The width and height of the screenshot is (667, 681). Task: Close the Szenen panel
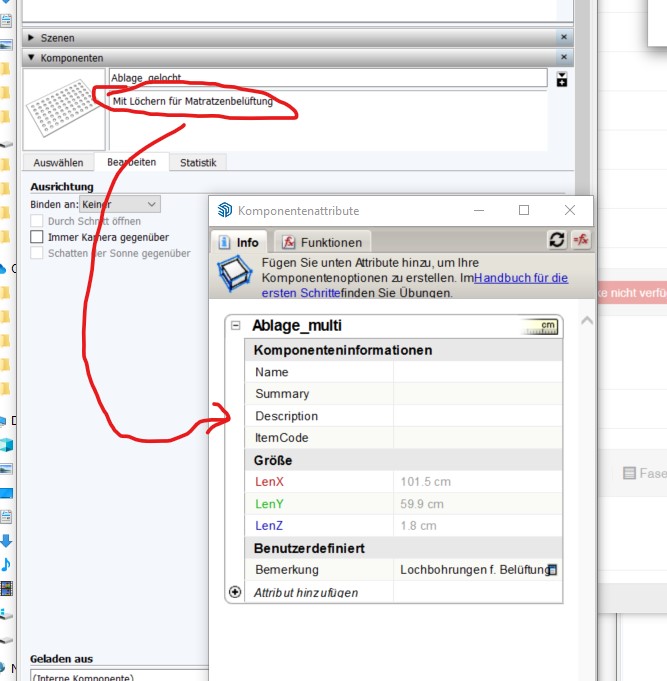point(564,37)
